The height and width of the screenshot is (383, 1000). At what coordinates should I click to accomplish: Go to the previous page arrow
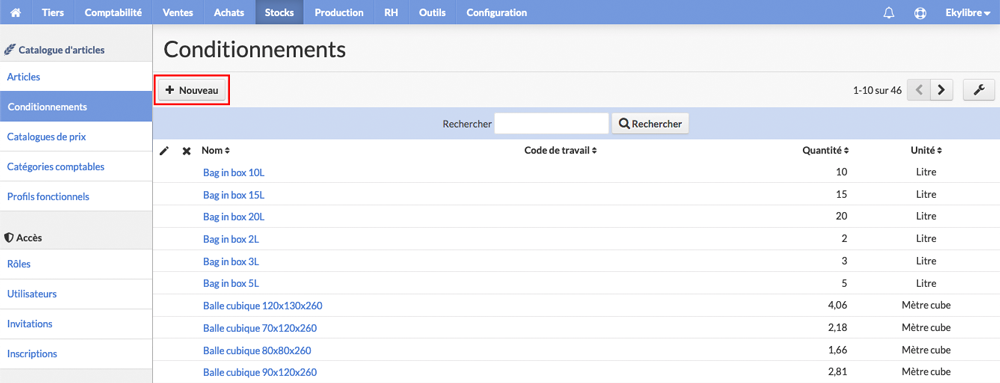919,90
